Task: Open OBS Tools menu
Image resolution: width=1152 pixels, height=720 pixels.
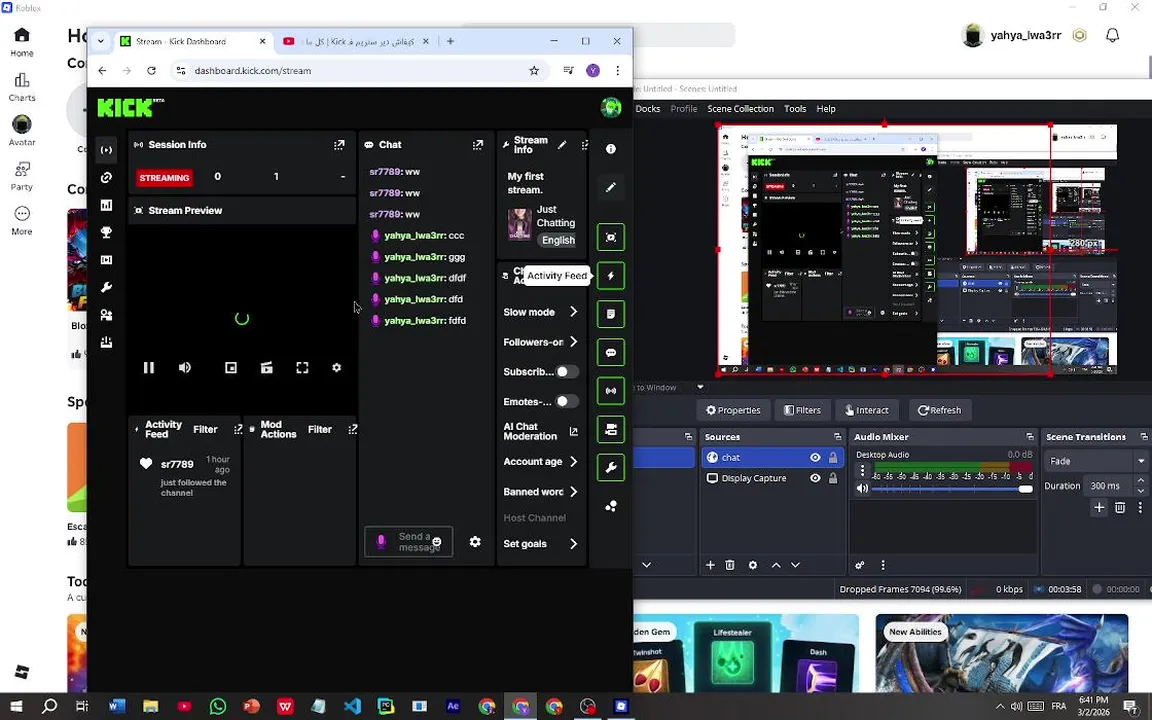Action: pos(795,109)
